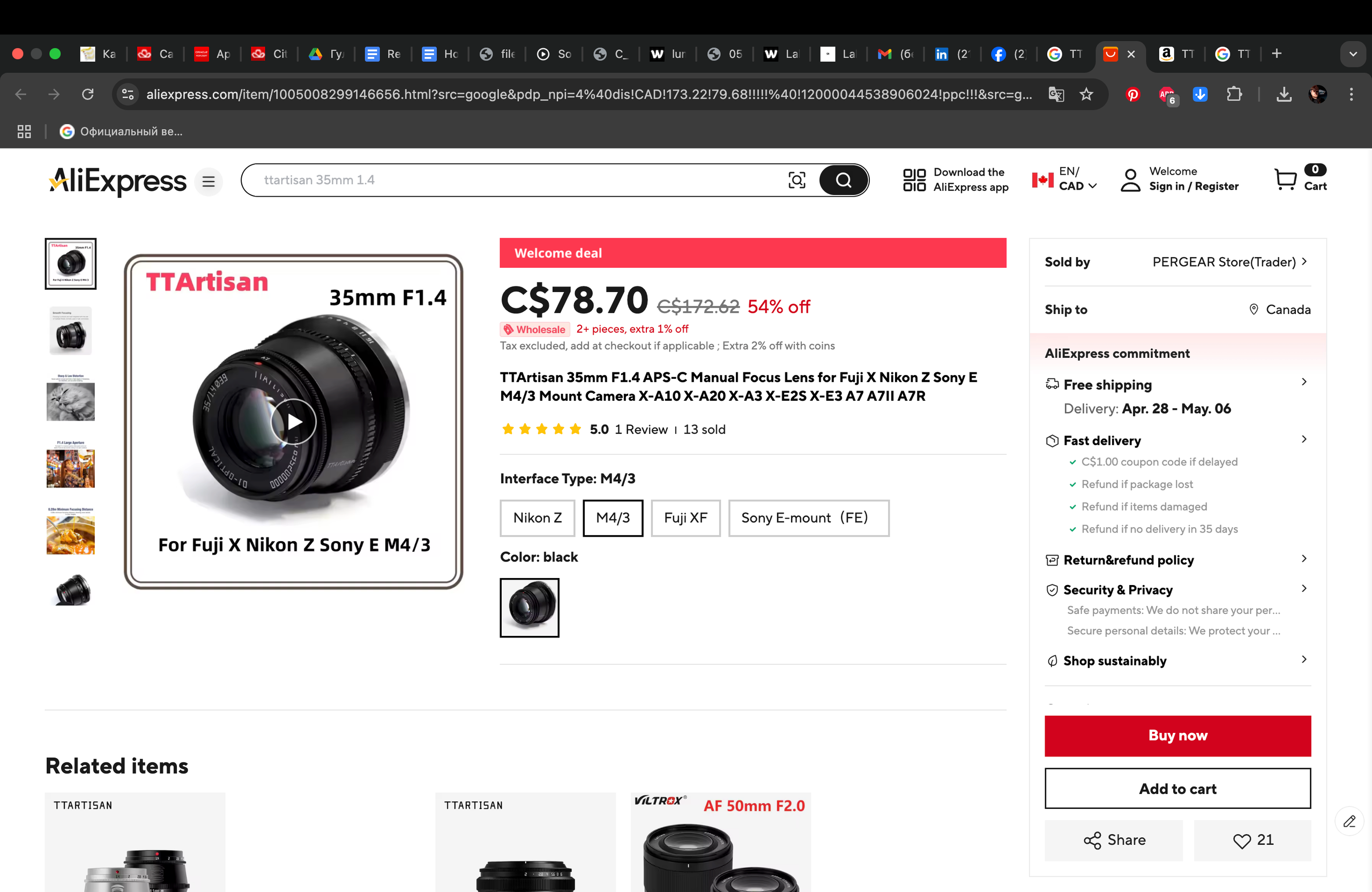Bookmark this page with the star icon
The image size is (1372, 892).
1086,94
